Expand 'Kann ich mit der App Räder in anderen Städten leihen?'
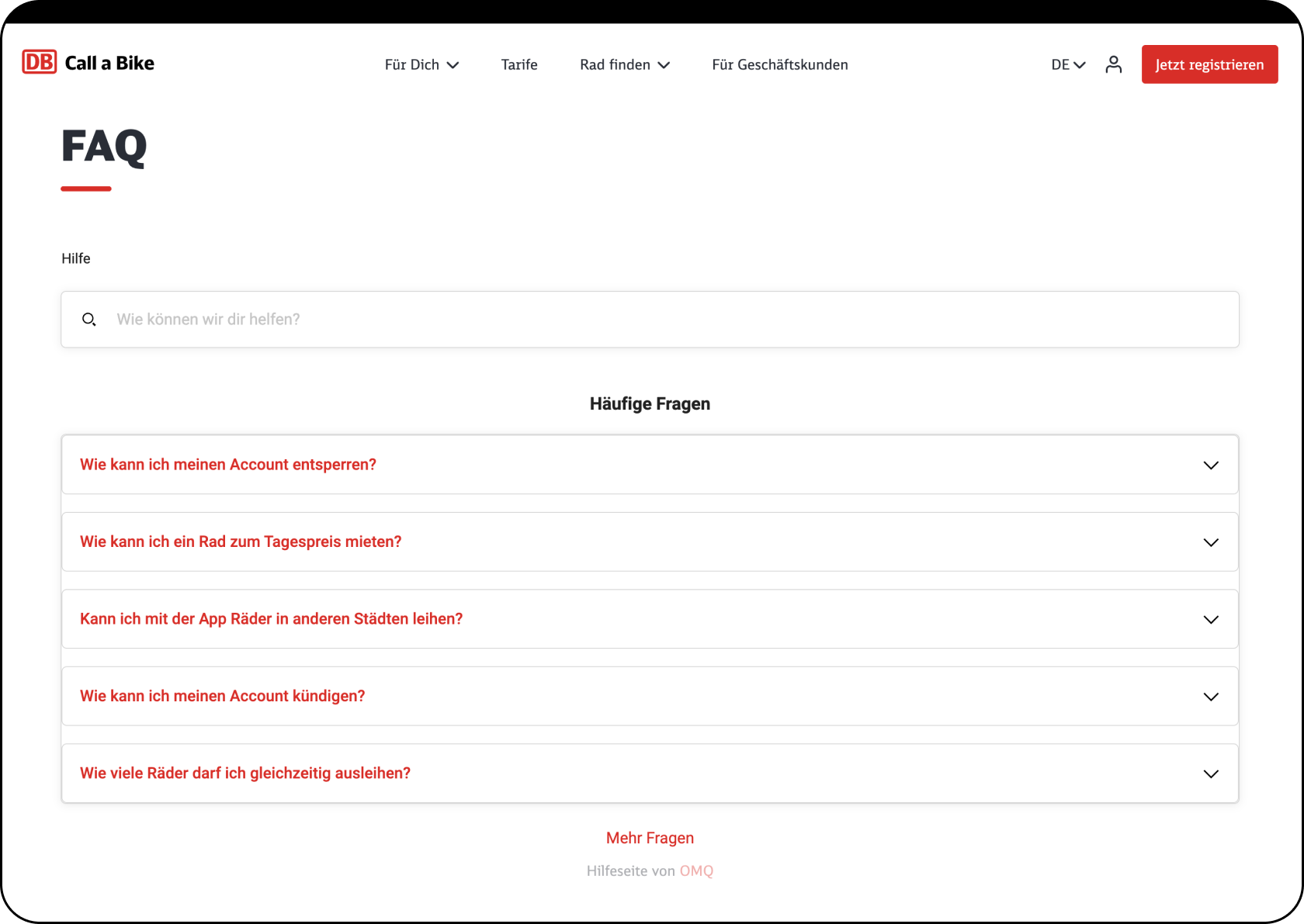Viewport: 1304px width, 924px height. click(x=271, y=619)
